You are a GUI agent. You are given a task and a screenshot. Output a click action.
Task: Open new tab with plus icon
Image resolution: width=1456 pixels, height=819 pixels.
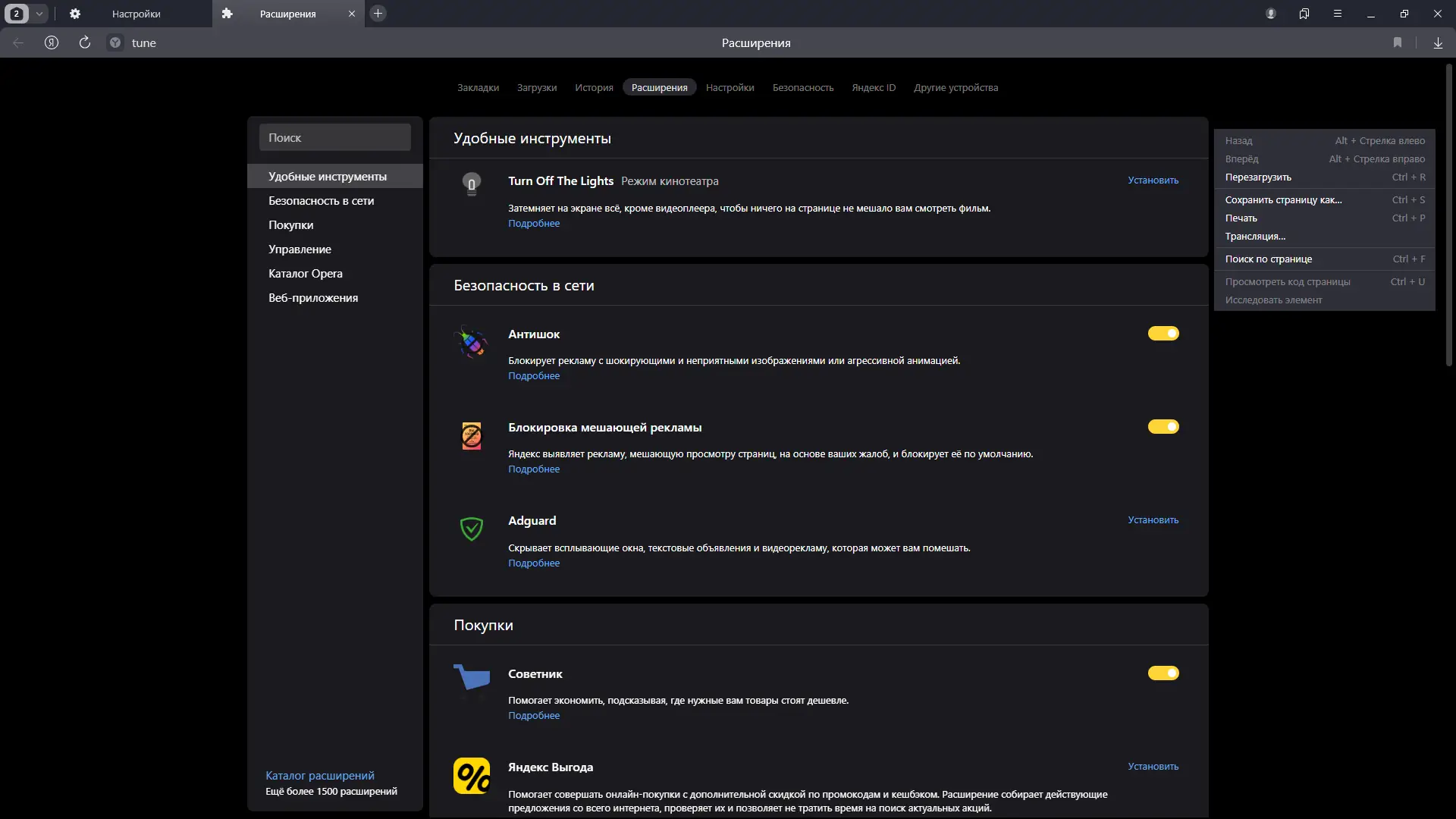[x=378, y=14]
